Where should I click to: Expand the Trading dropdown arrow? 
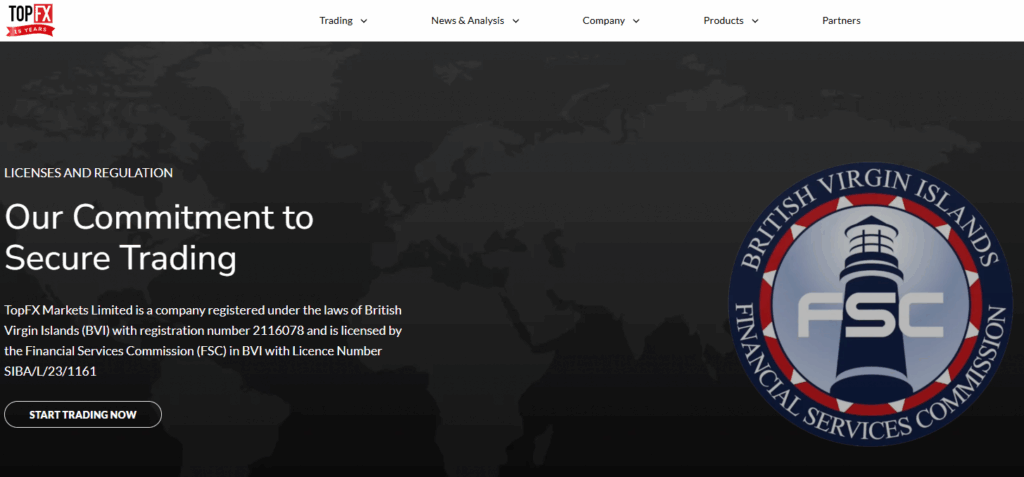point(363,21)
